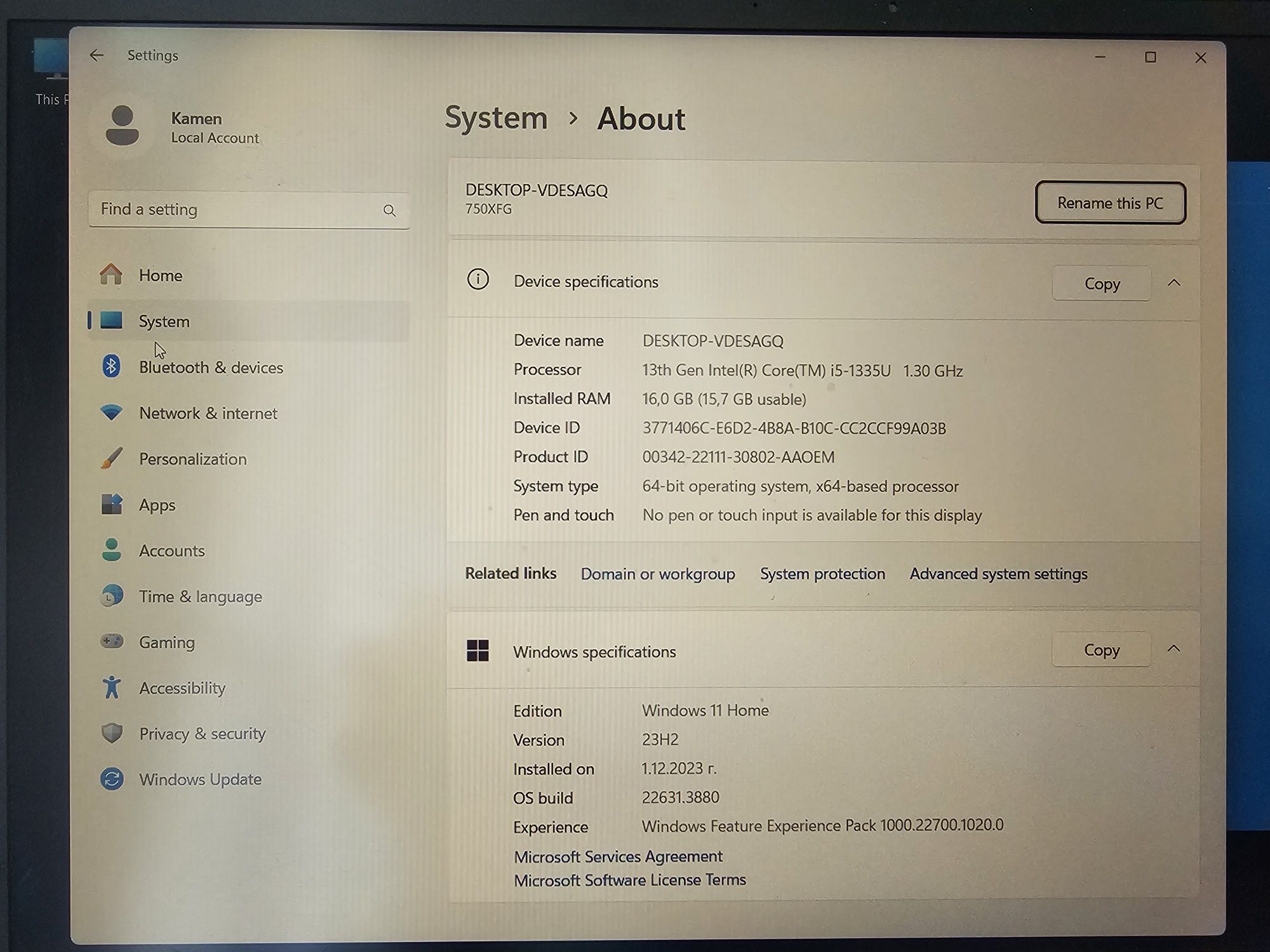Click the Windows Feature Experience Pack text

(822, 825)
